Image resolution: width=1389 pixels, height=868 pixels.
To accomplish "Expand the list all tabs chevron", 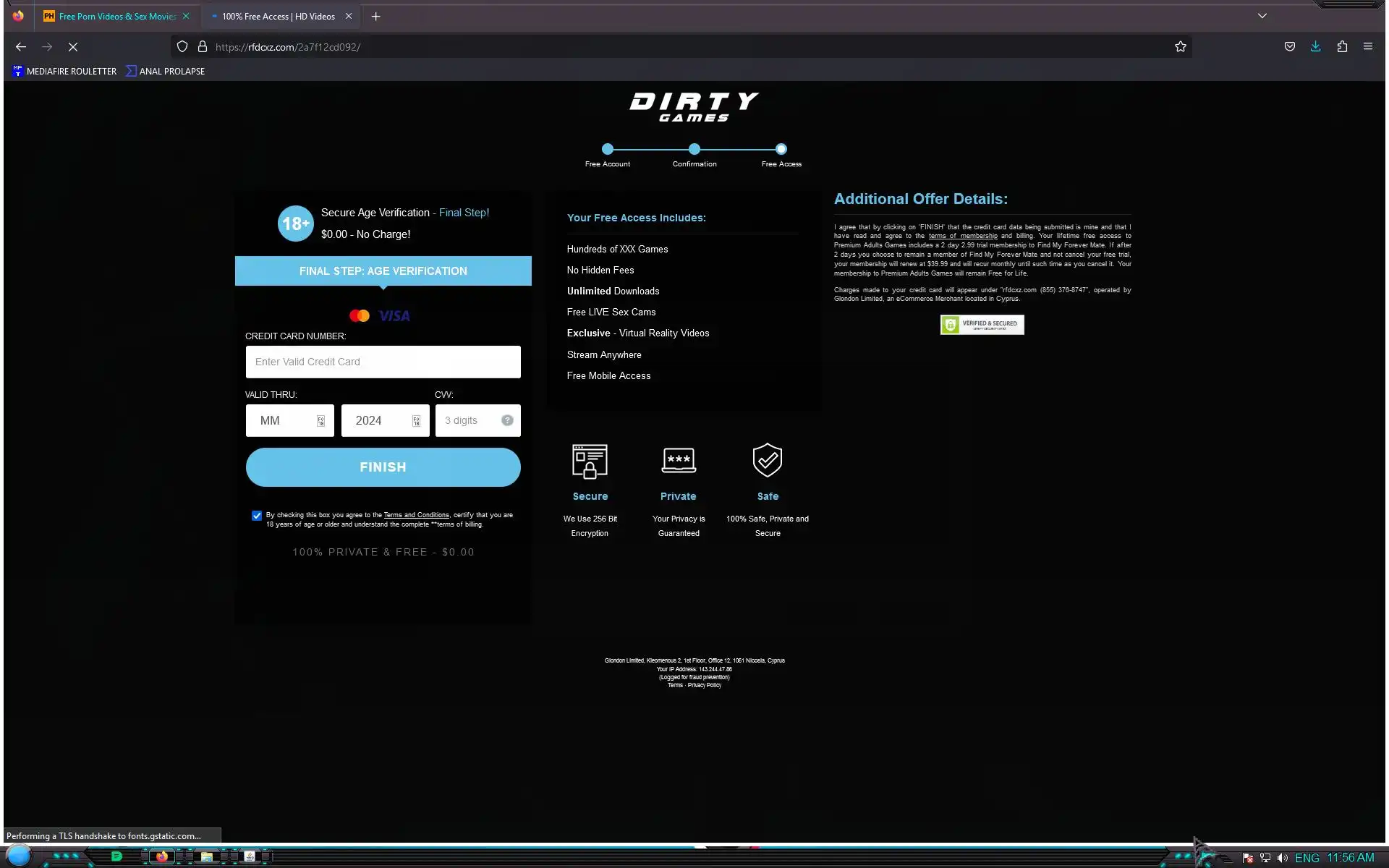I will [x=1262, y=16].
